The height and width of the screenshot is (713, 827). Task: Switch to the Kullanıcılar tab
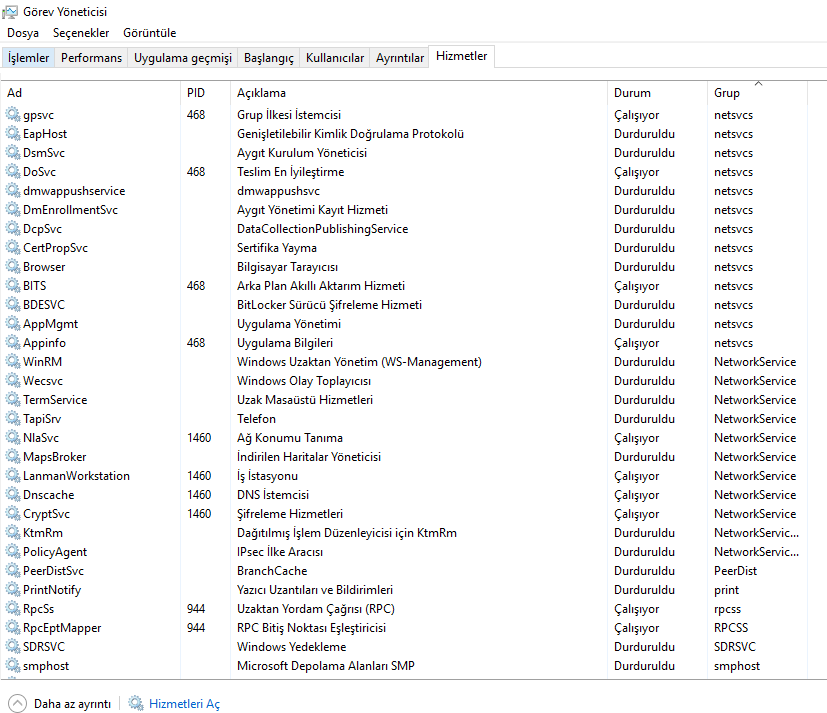335,57
